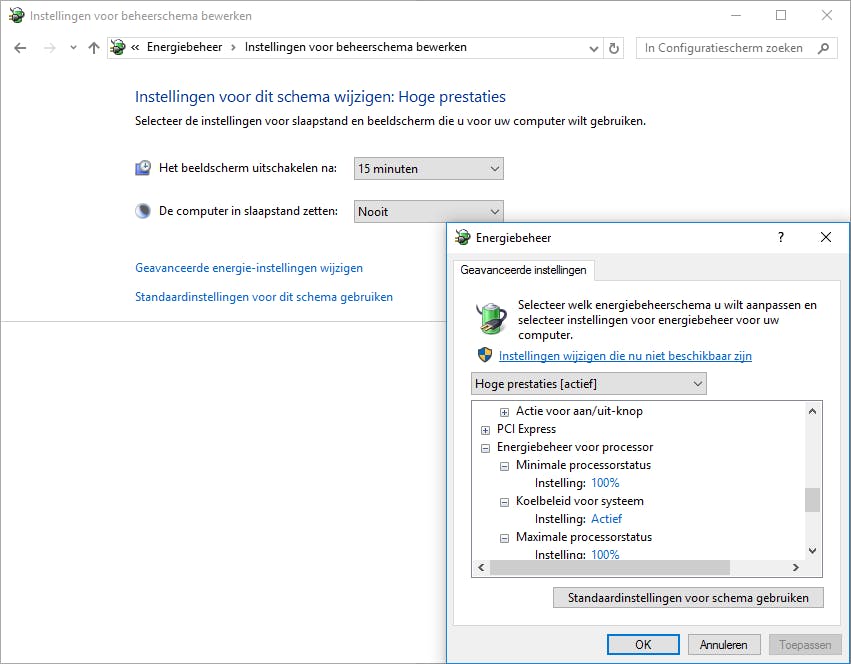The height and width of the screenshot is (664, 851).
Task: Confirm with the OK button
Action: (x=643, y=644)
